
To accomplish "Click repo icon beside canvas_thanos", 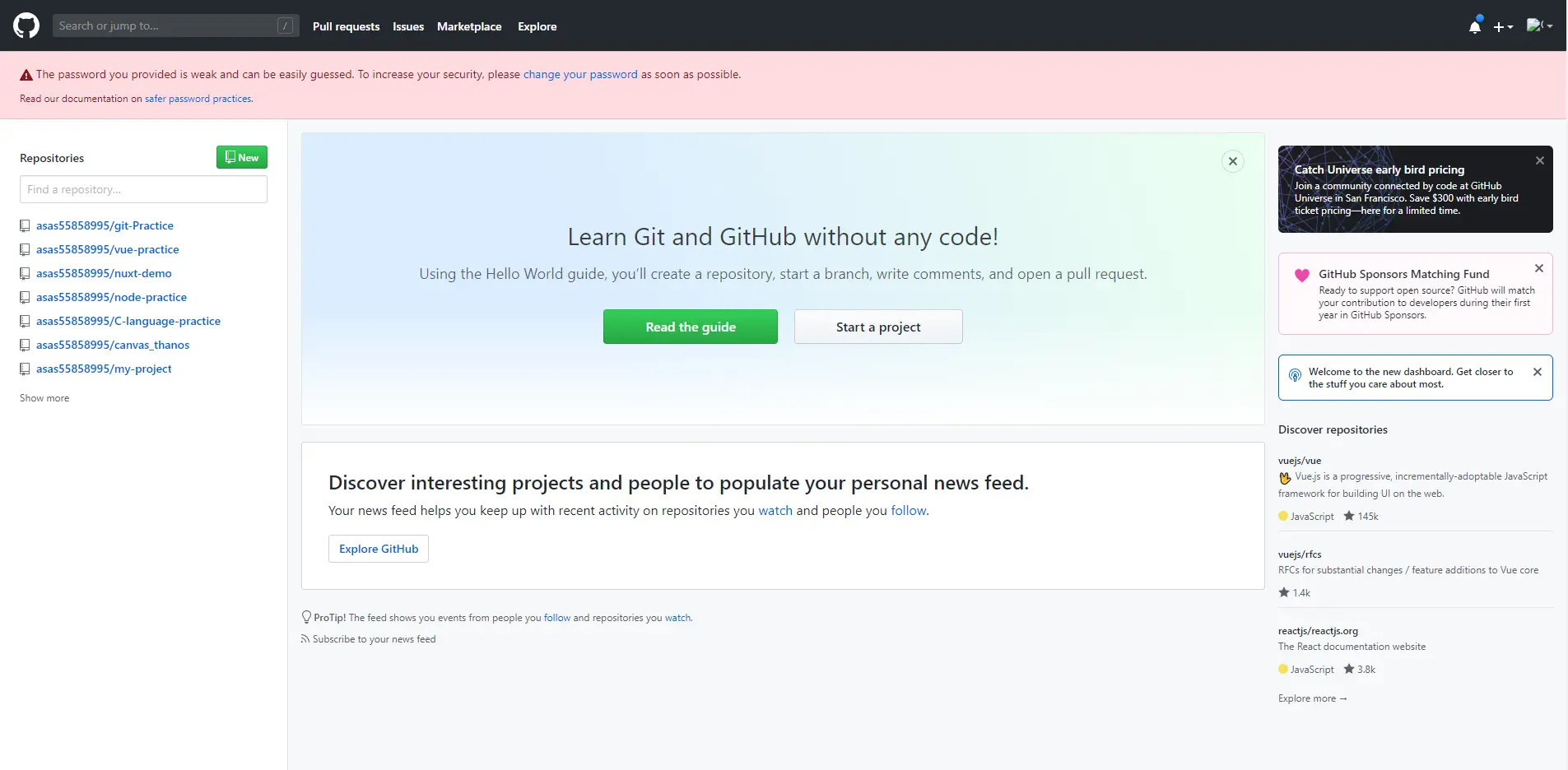I will click(x=25, y=345).
